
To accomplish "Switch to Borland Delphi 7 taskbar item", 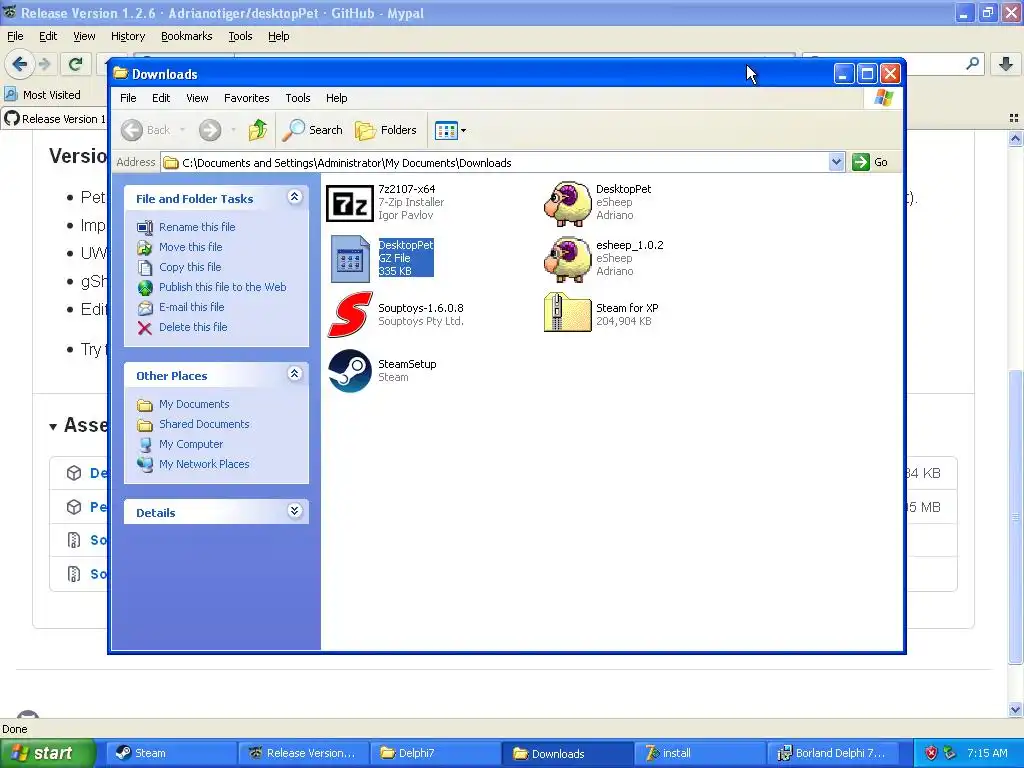I will [833, 753].
